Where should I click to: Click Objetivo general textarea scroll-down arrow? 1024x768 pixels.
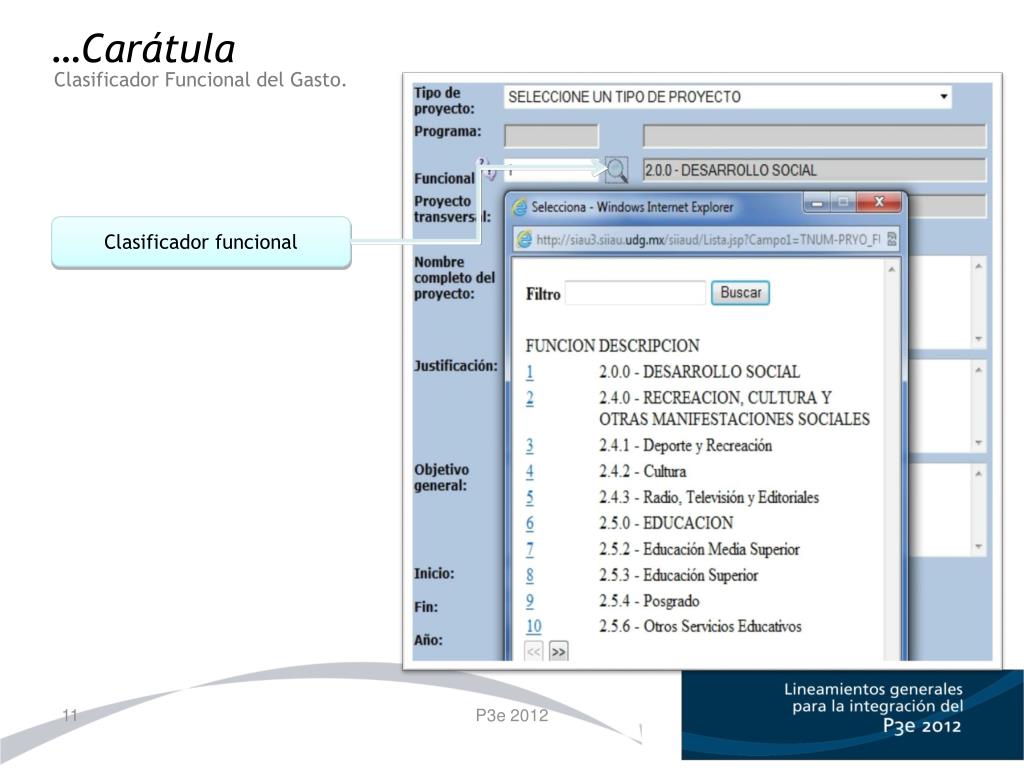pyautogui.click(x=978, y=547)
